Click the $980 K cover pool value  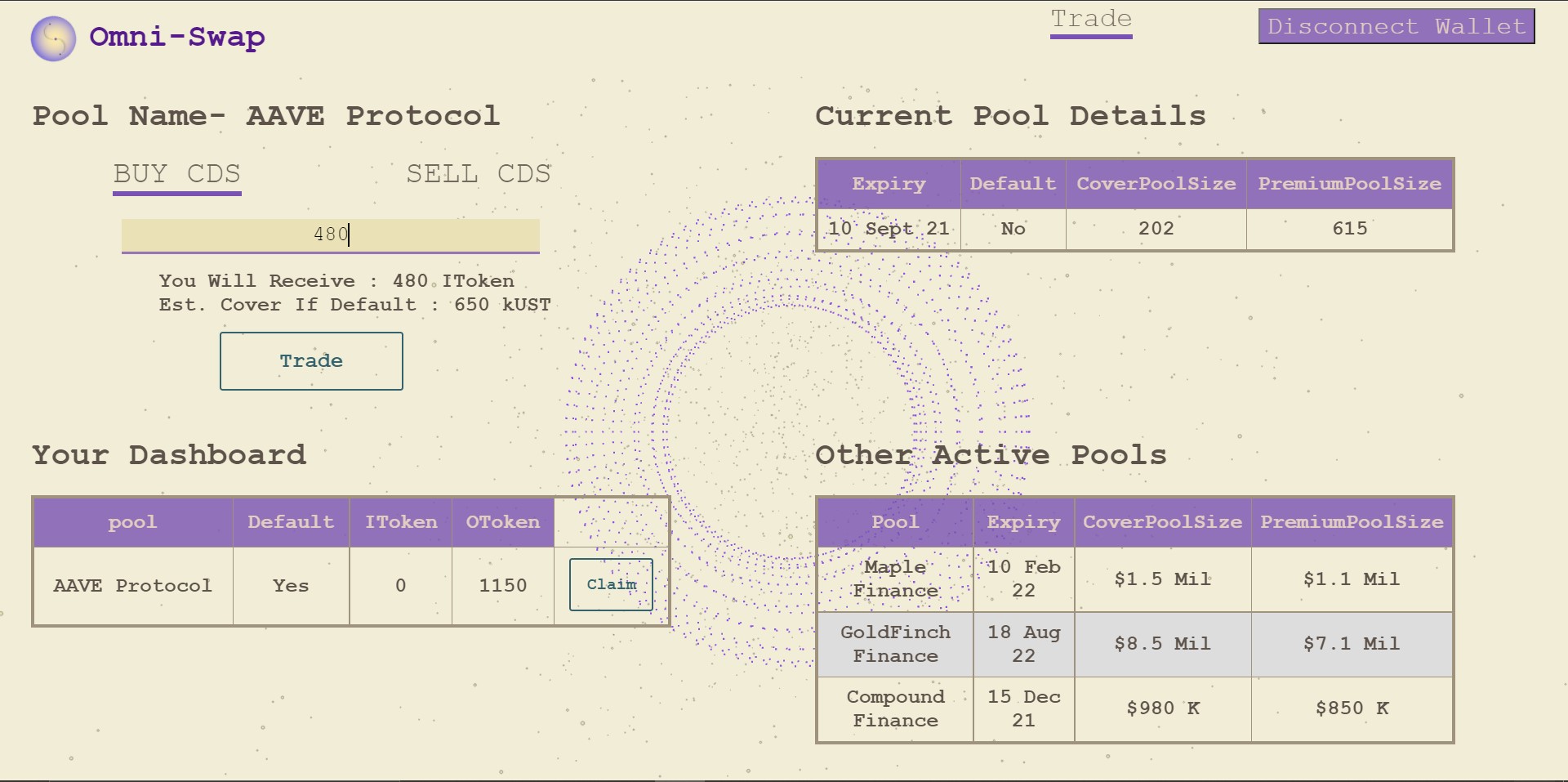[1163, 708]
